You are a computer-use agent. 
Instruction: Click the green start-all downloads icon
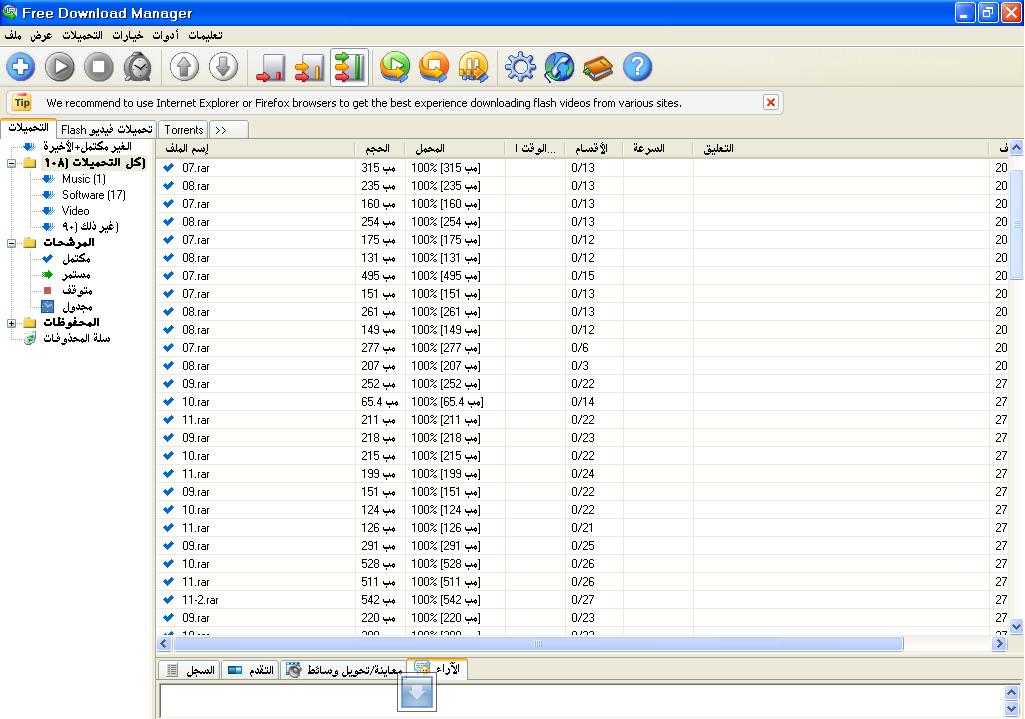point(395,67)
